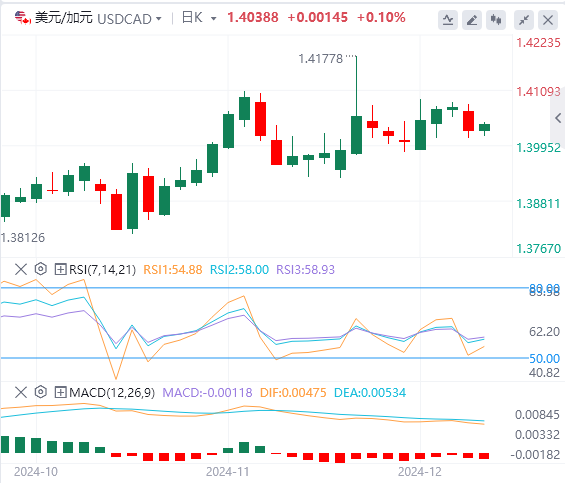Expand the MACD indicator pane
565x483 pixels.
click(x=60, y=392)
